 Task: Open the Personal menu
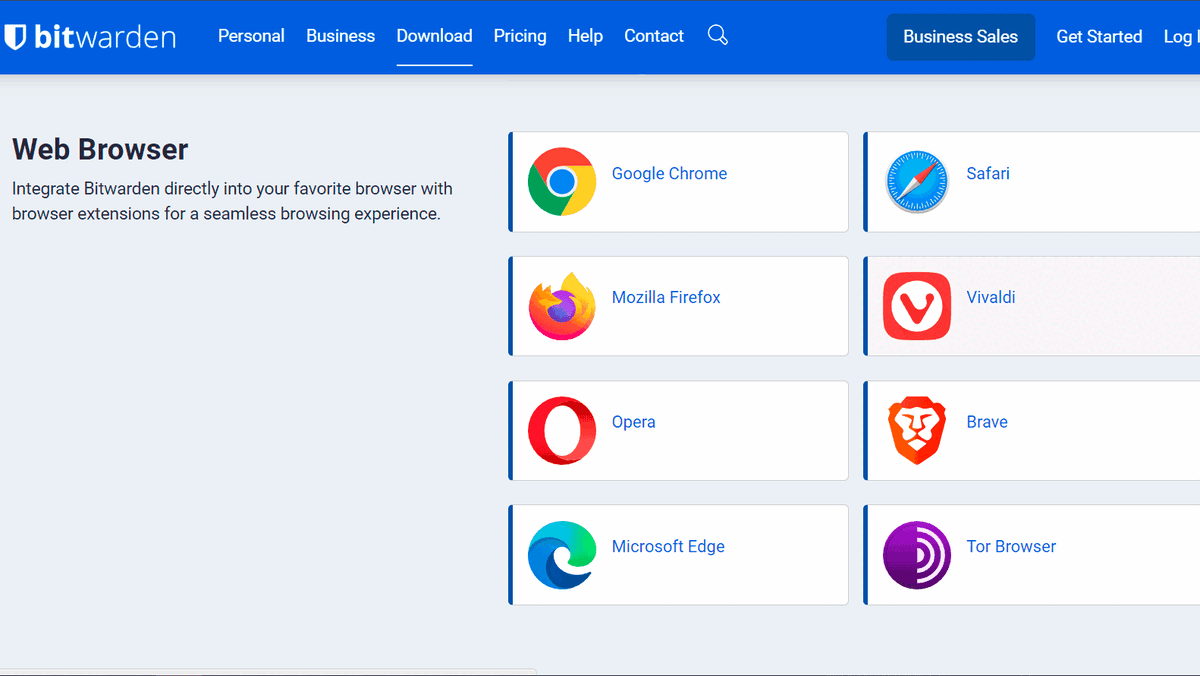click(251, 36)
